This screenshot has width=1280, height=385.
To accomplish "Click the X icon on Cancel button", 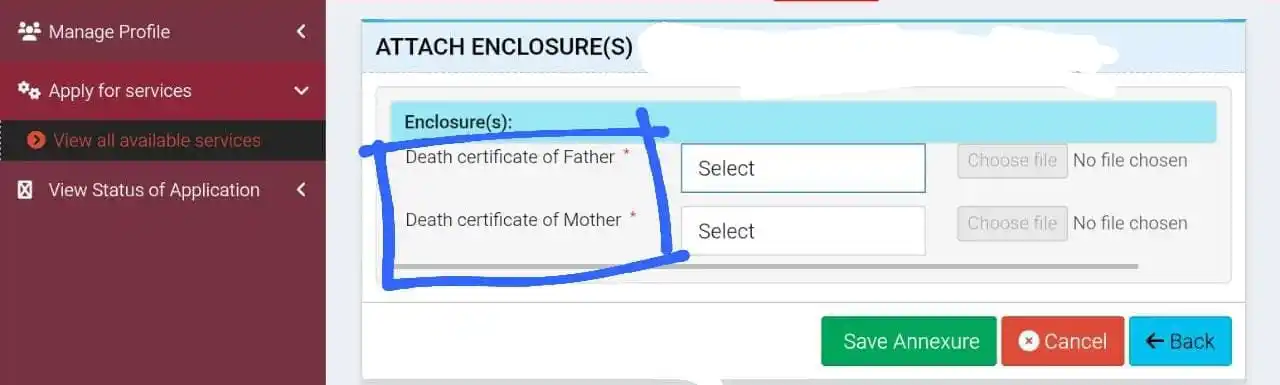I will pyautogui.click(x=1028, y=341).
